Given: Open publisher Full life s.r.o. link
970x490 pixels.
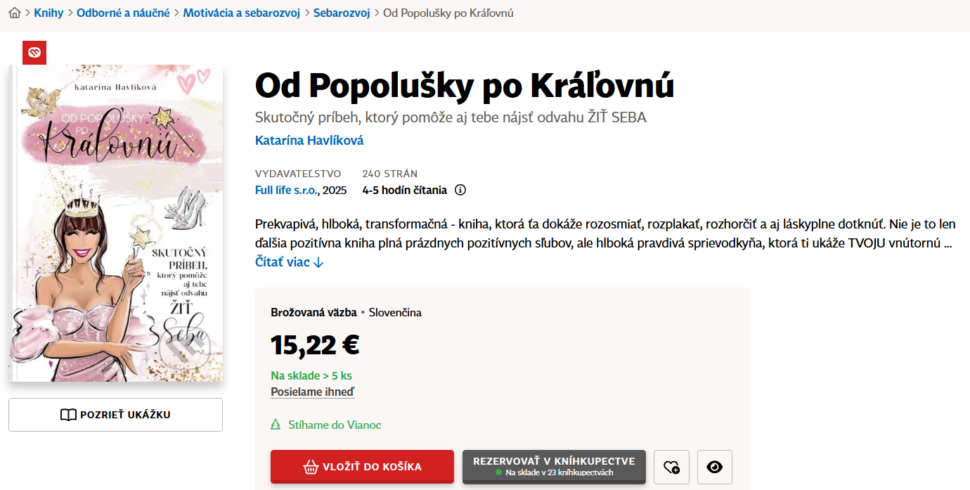Looking at the screenshot, I should (x=287, y=190).
